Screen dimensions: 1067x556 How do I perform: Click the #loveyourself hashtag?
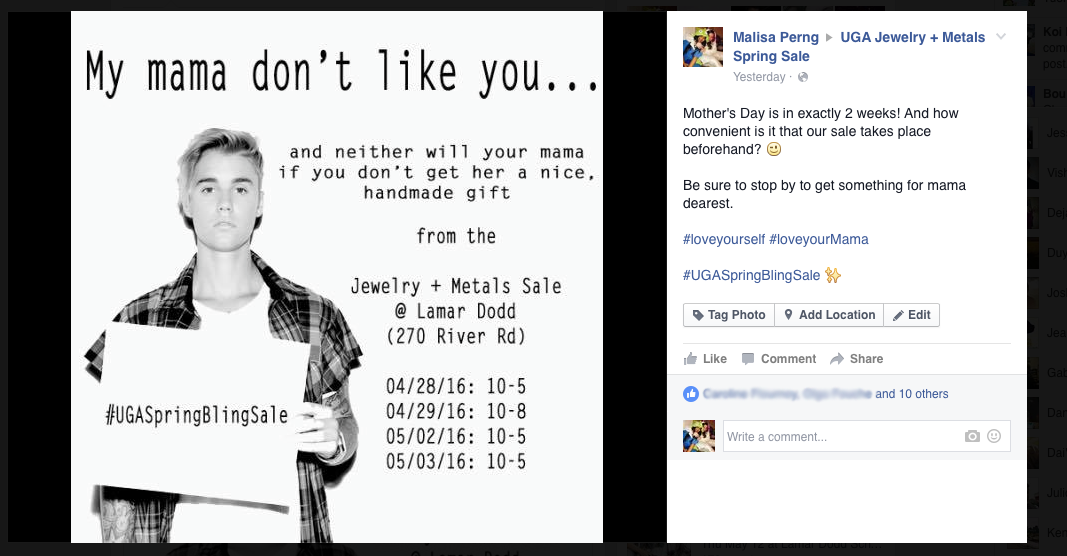[724, 240]
